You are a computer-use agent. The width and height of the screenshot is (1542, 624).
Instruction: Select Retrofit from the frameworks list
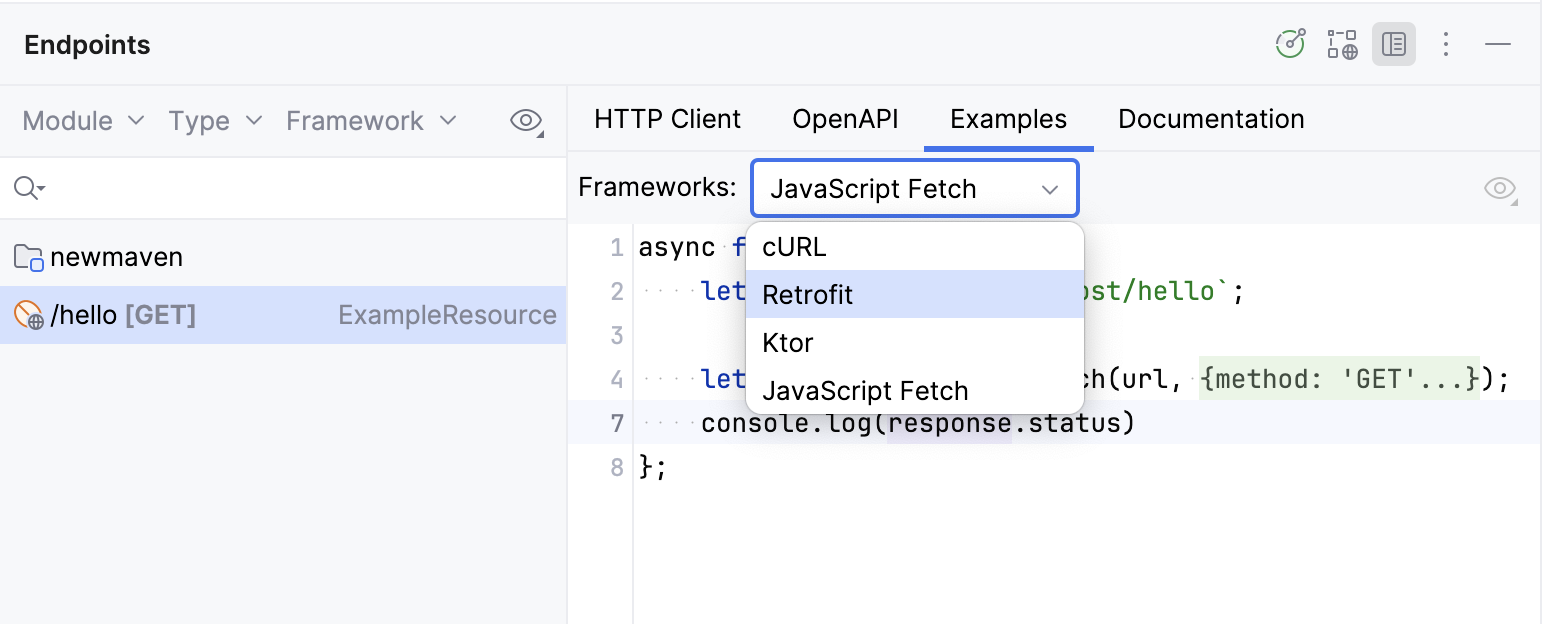point(807,295)
